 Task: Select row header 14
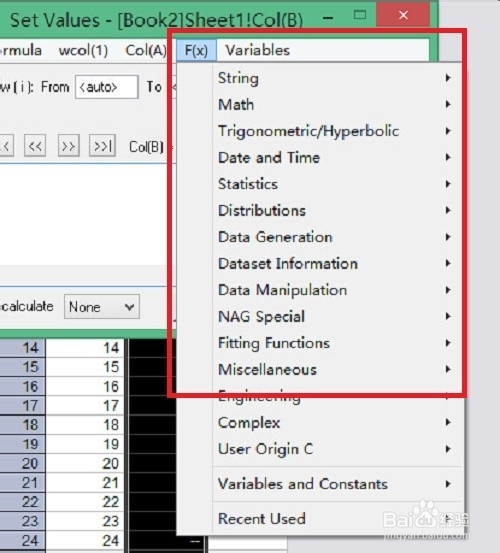23,348
